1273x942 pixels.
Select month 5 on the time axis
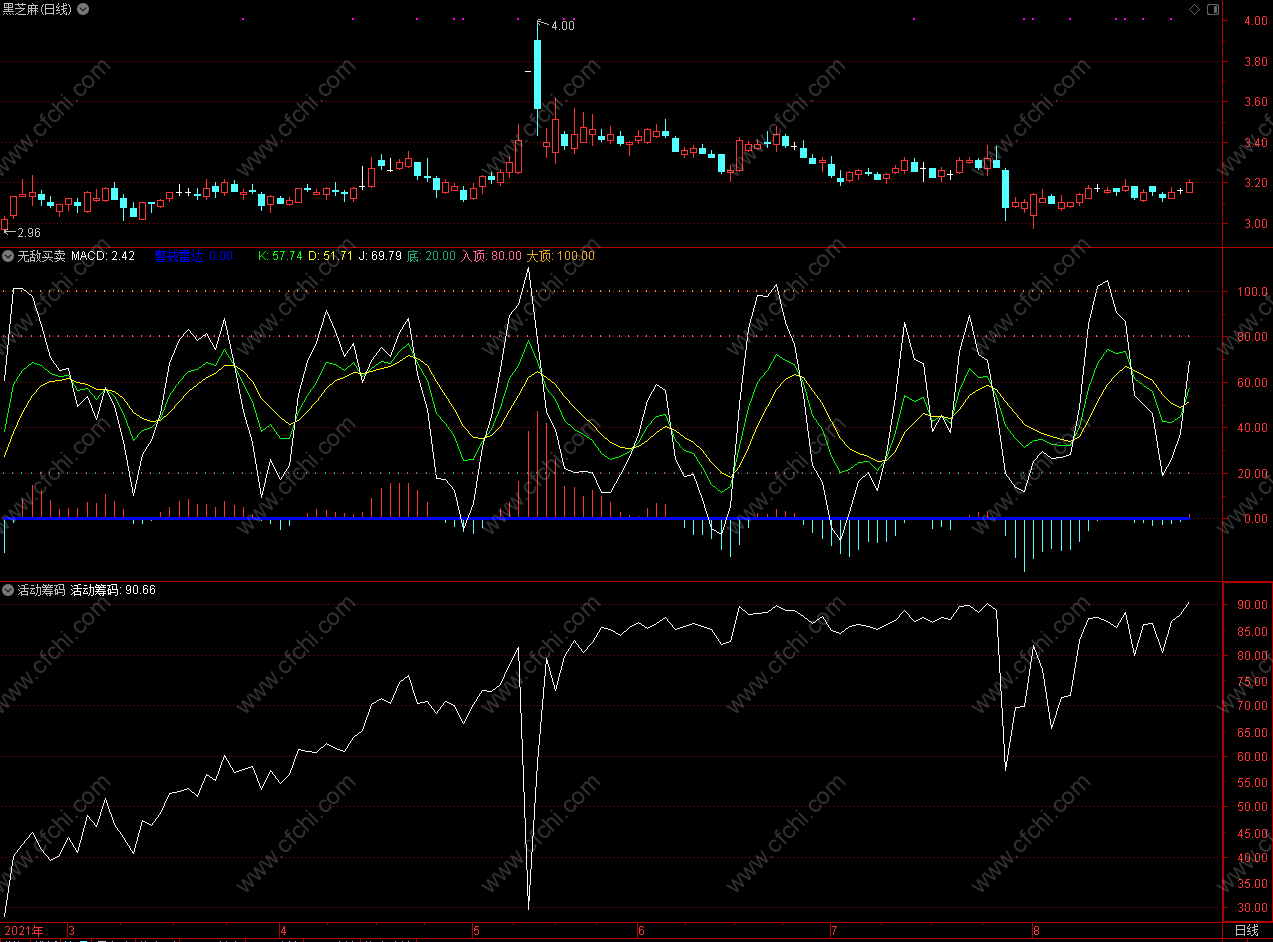(x=475, y=931)
